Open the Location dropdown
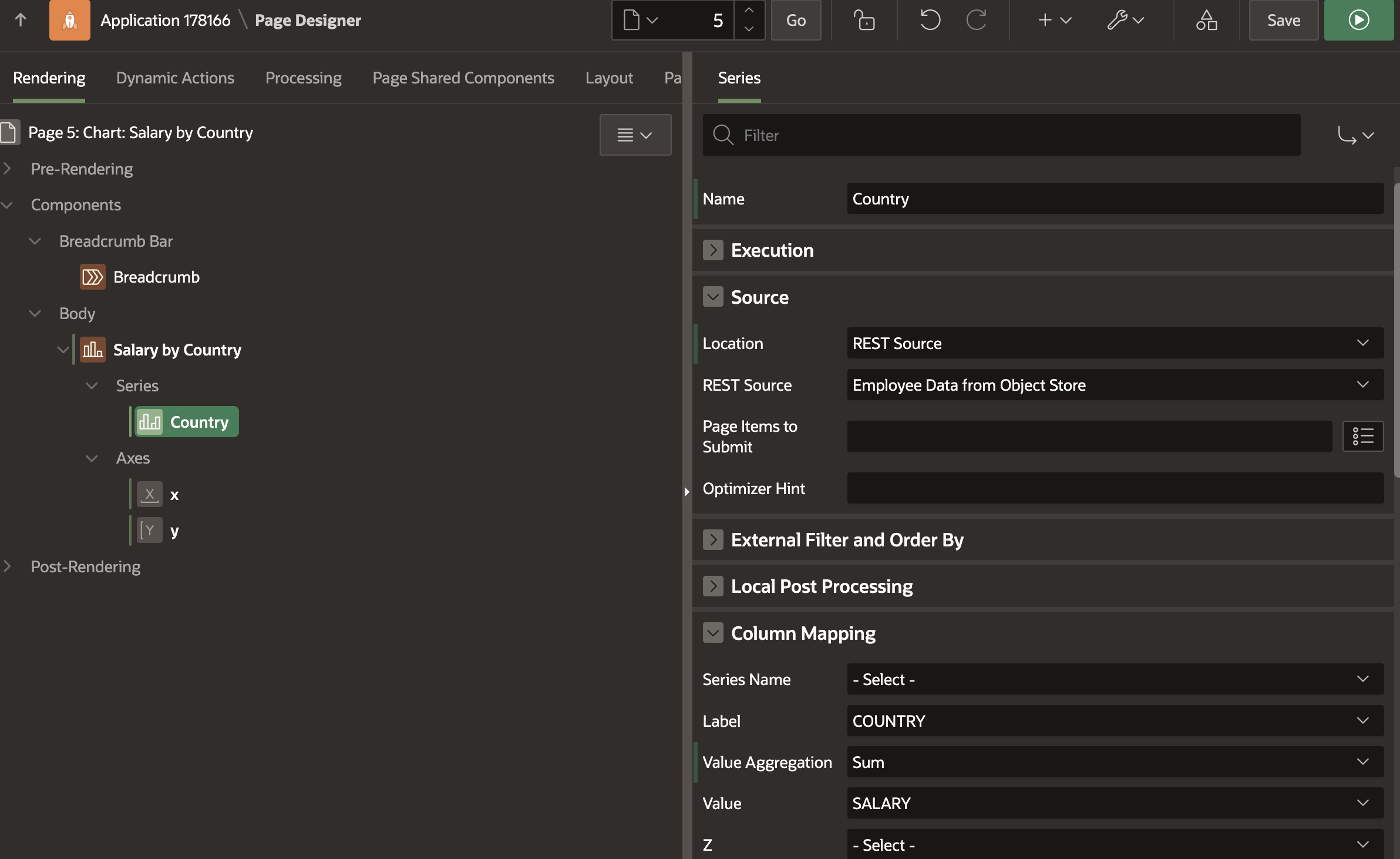The image size is (1400, 859). (x=1115, y=343)
